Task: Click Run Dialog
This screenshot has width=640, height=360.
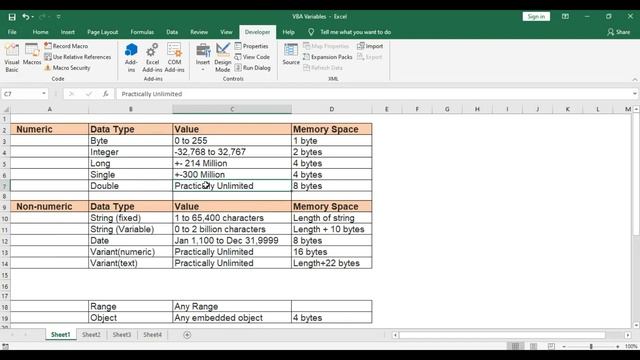Action: (253, 68)
